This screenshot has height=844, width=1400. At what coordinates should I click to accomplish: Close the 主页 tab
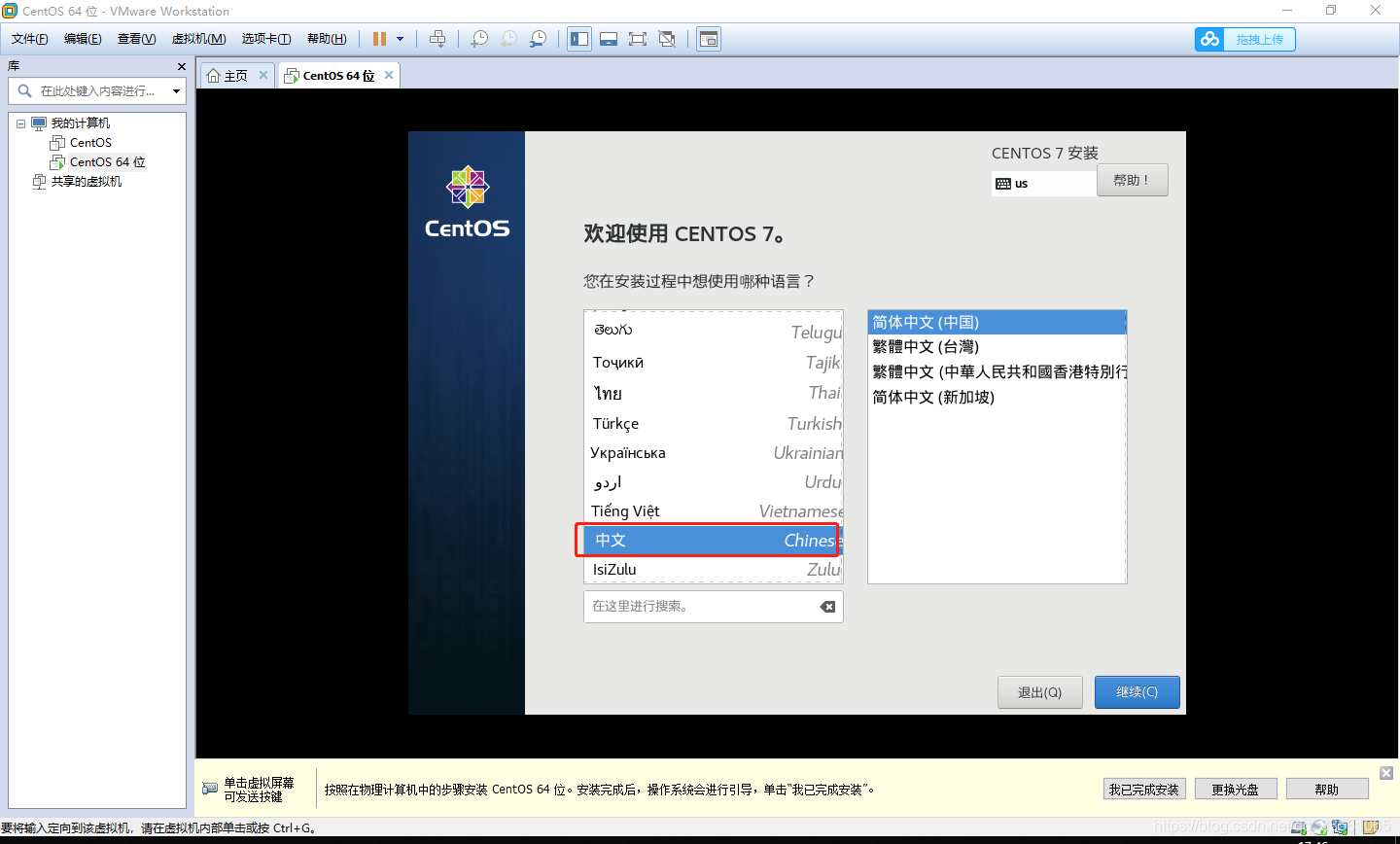262,75
